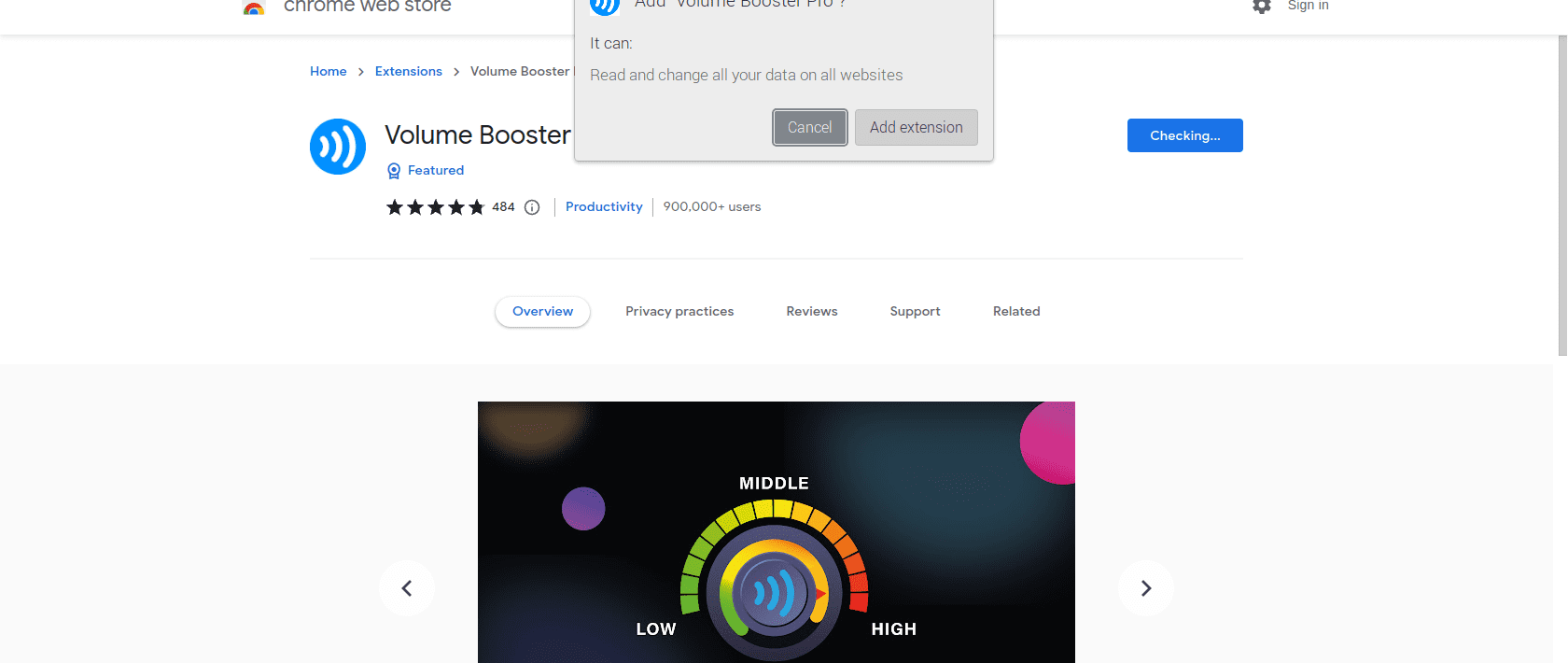The width and height of the screenshot is (1568, 663).
Task: Go to next screenshot with right arrow
Action: (1146, 588)
